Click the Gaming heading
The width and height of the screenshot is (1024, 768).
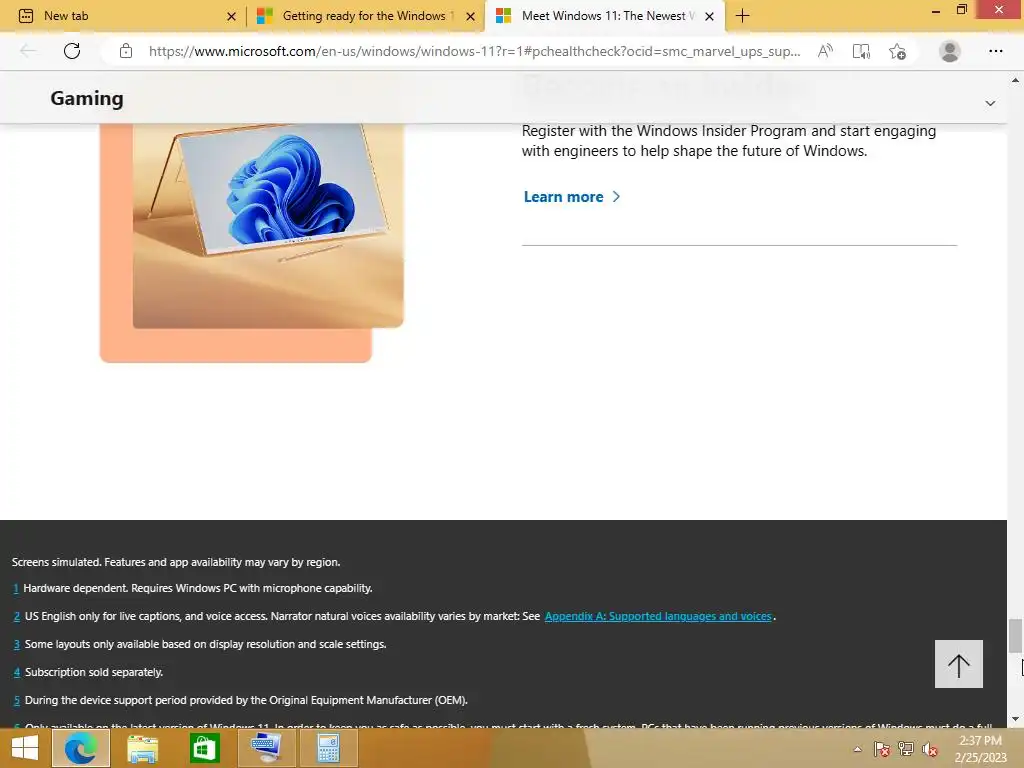(87, 98)
